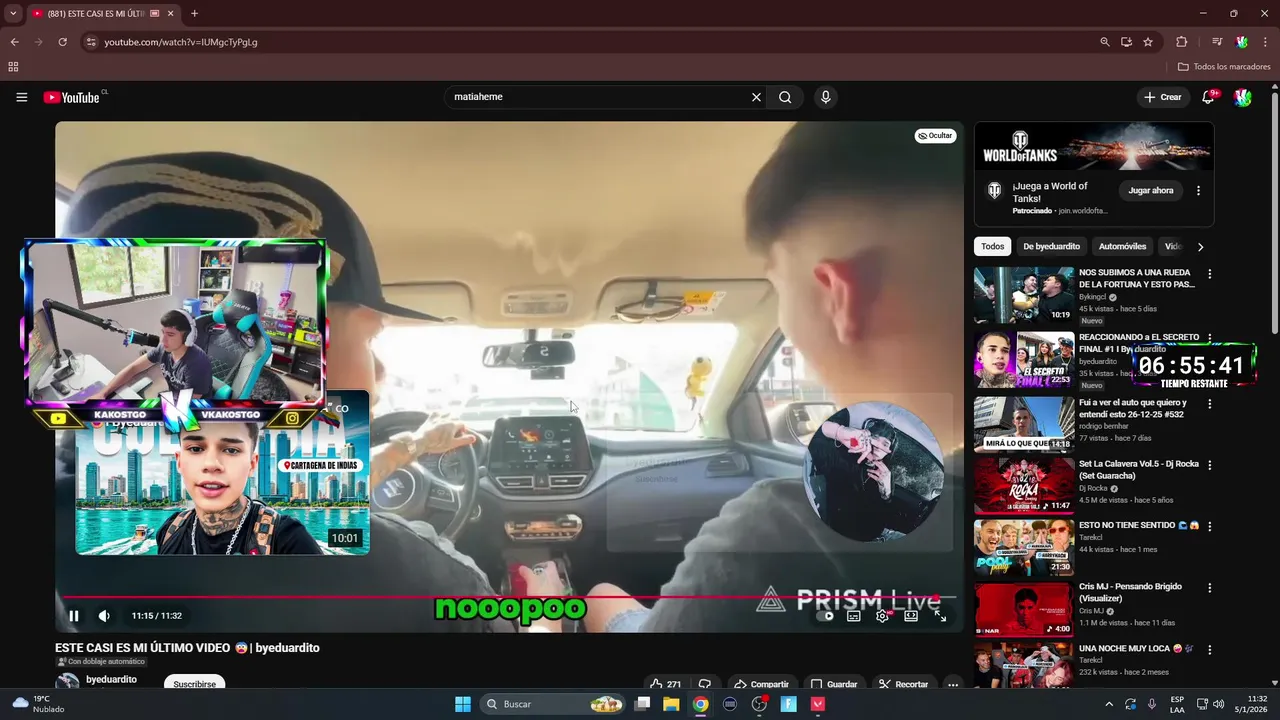Open options for the NOS SUBIMOS A UNA RUEDA video
This screenshot has width=1280, height=720.
point(1209,274)
